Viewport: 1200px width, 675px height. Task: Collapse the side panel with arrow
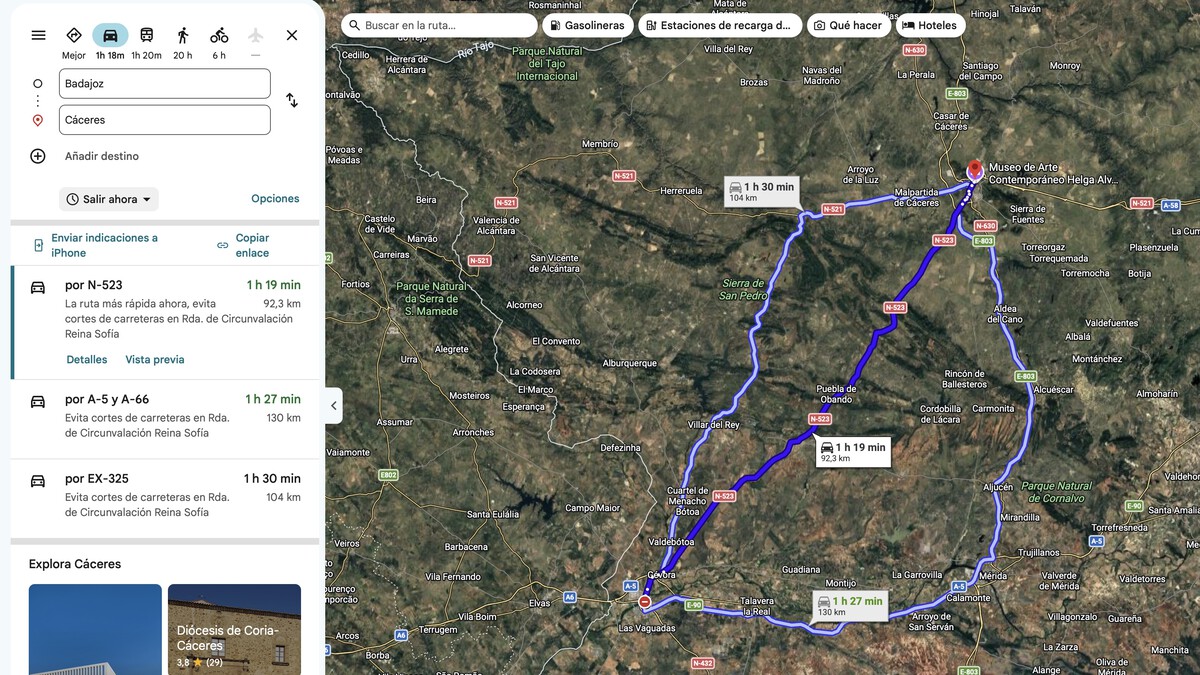tap(334, 406)
